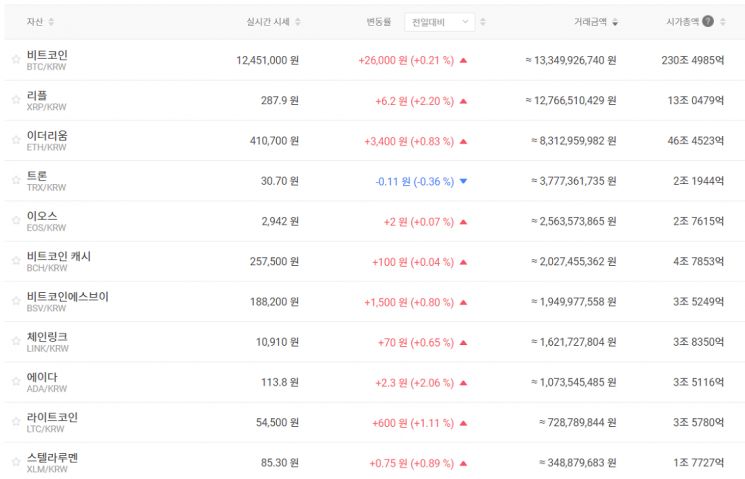Click the 시가총액 column header label

(683, 22)
